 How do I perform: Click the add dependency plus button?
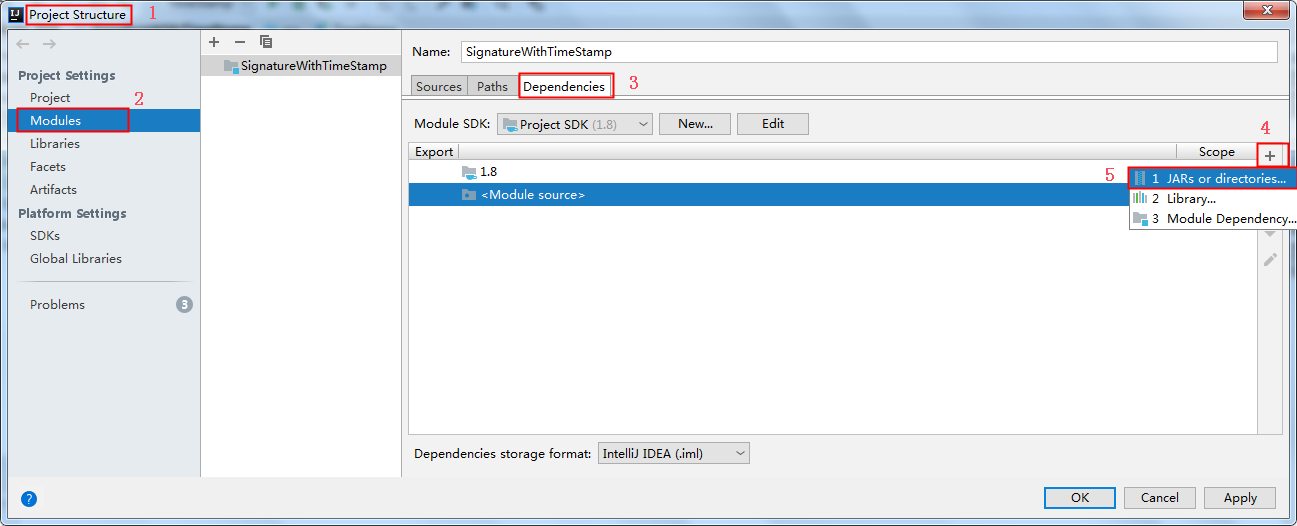tap(1270, 156)
